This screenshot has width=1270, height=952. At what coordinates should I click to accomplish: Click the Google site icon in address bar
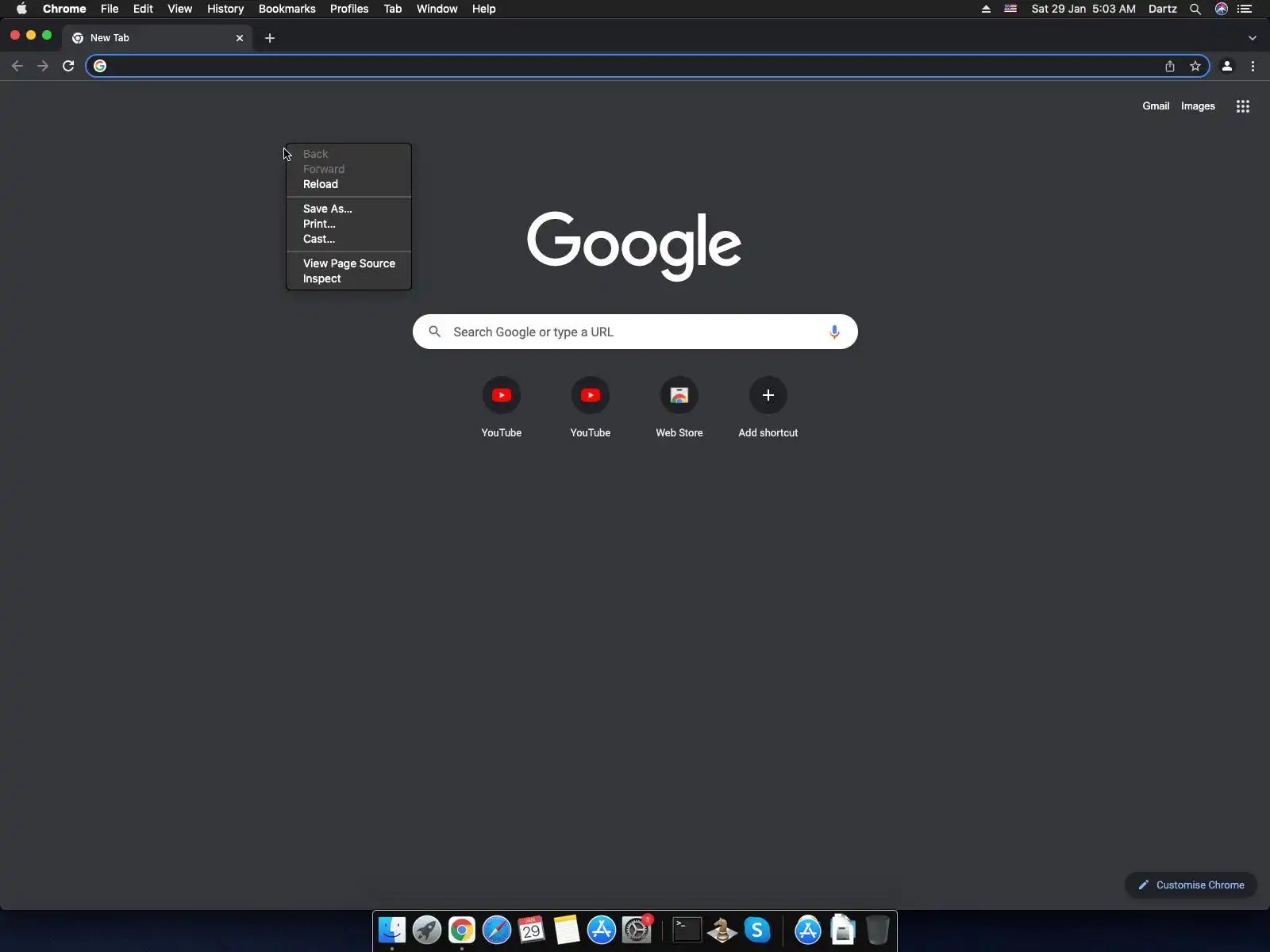100,66
